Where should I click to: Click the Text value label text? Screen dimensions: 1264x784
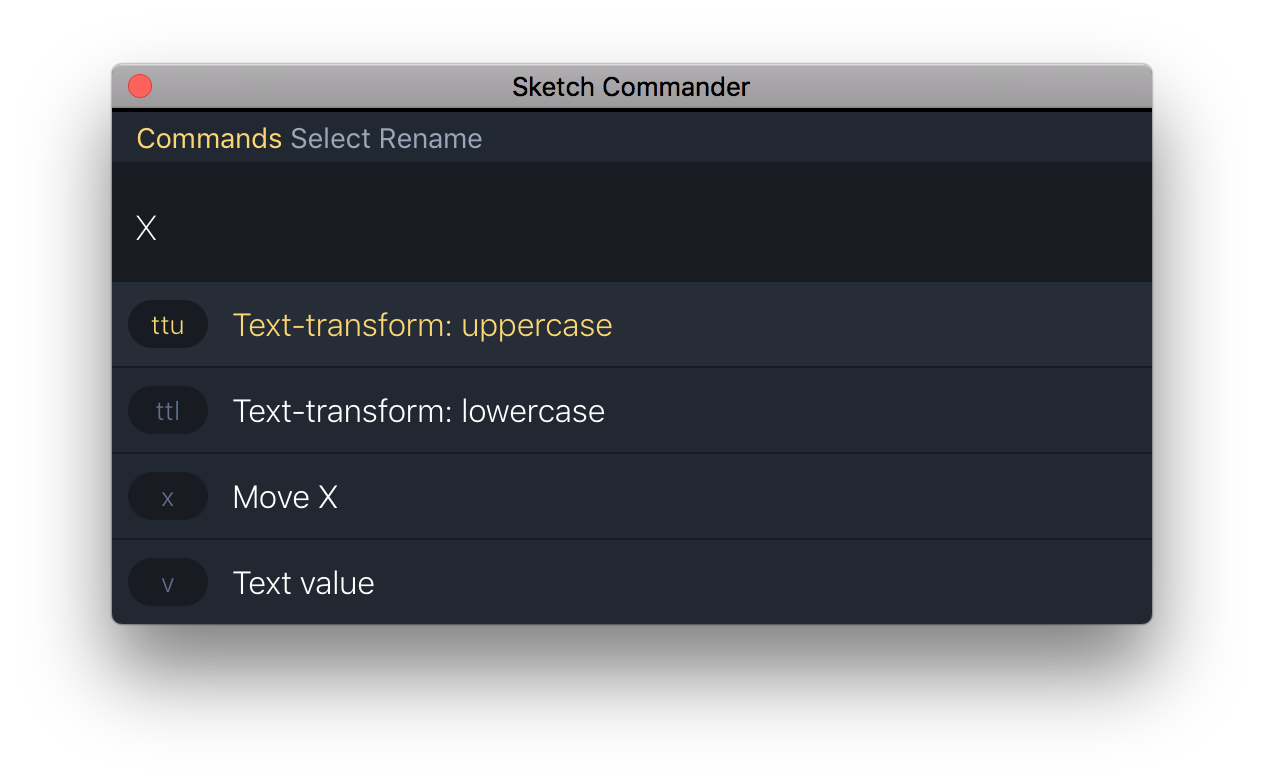point(303,582)
